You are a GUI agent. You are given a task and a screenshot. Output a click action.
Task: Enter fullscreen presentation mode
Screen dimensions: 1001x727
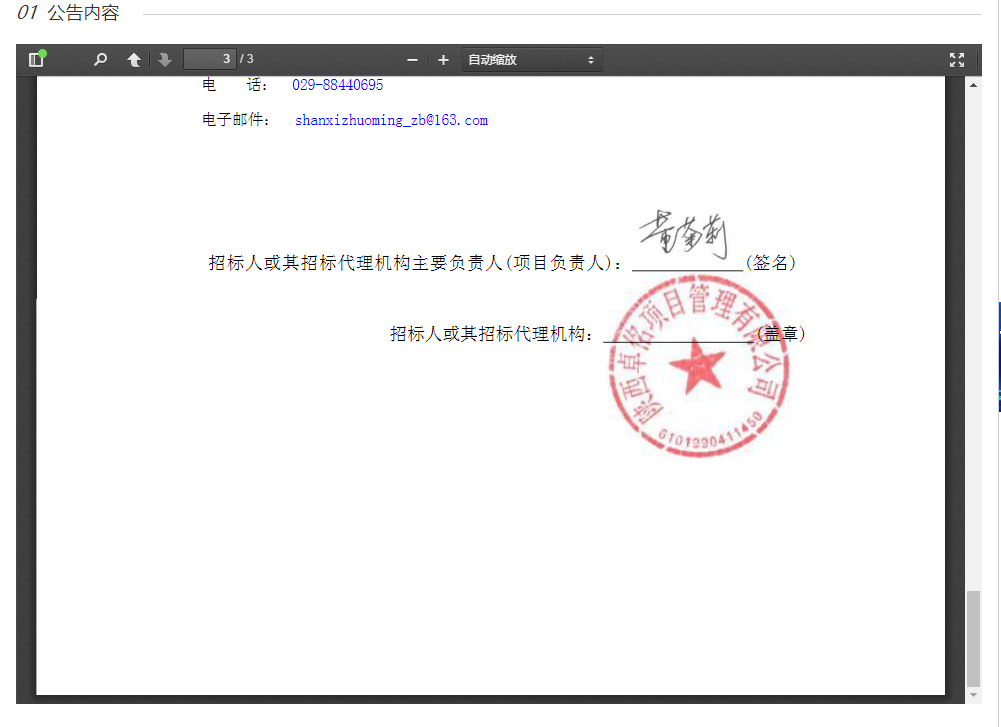pyautogui.click(x=957, y=60)
